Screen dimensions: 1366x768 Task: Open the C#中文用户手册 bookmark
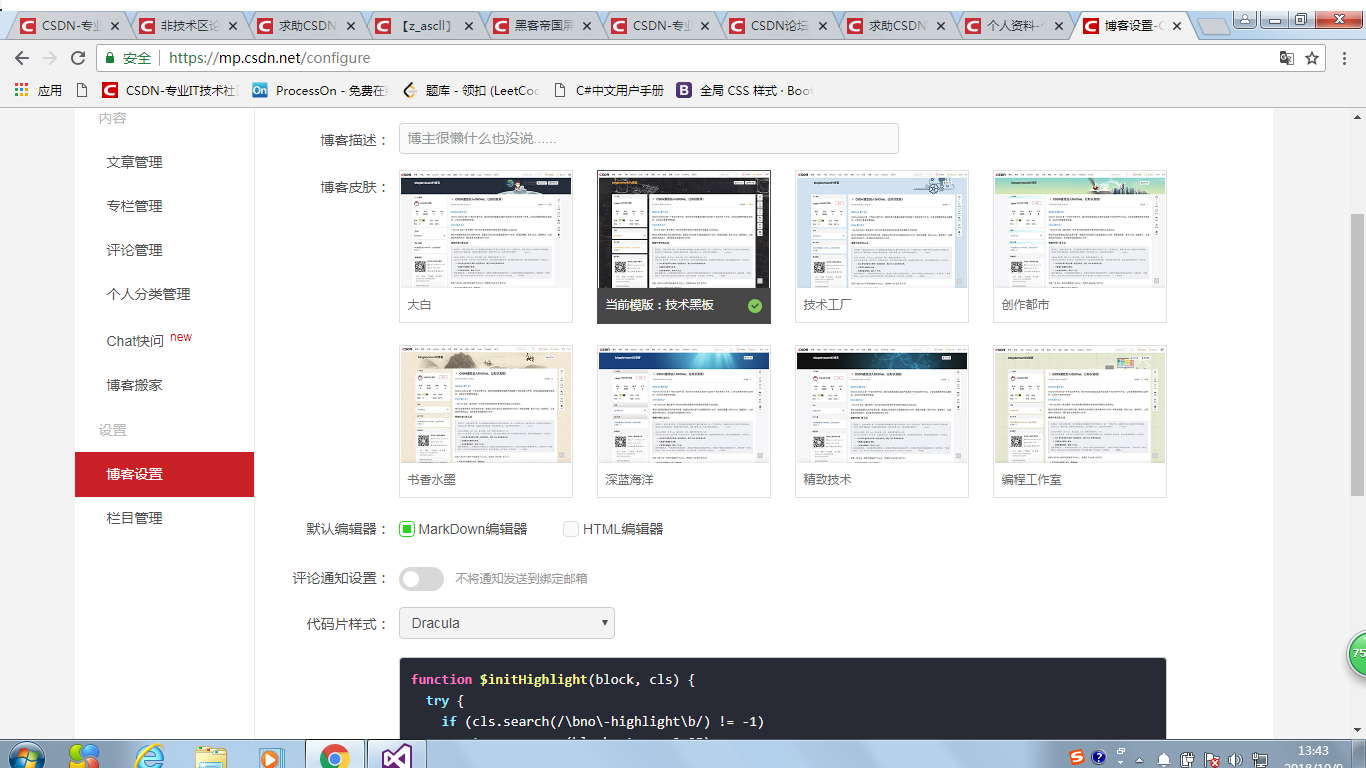pos(608,90)
